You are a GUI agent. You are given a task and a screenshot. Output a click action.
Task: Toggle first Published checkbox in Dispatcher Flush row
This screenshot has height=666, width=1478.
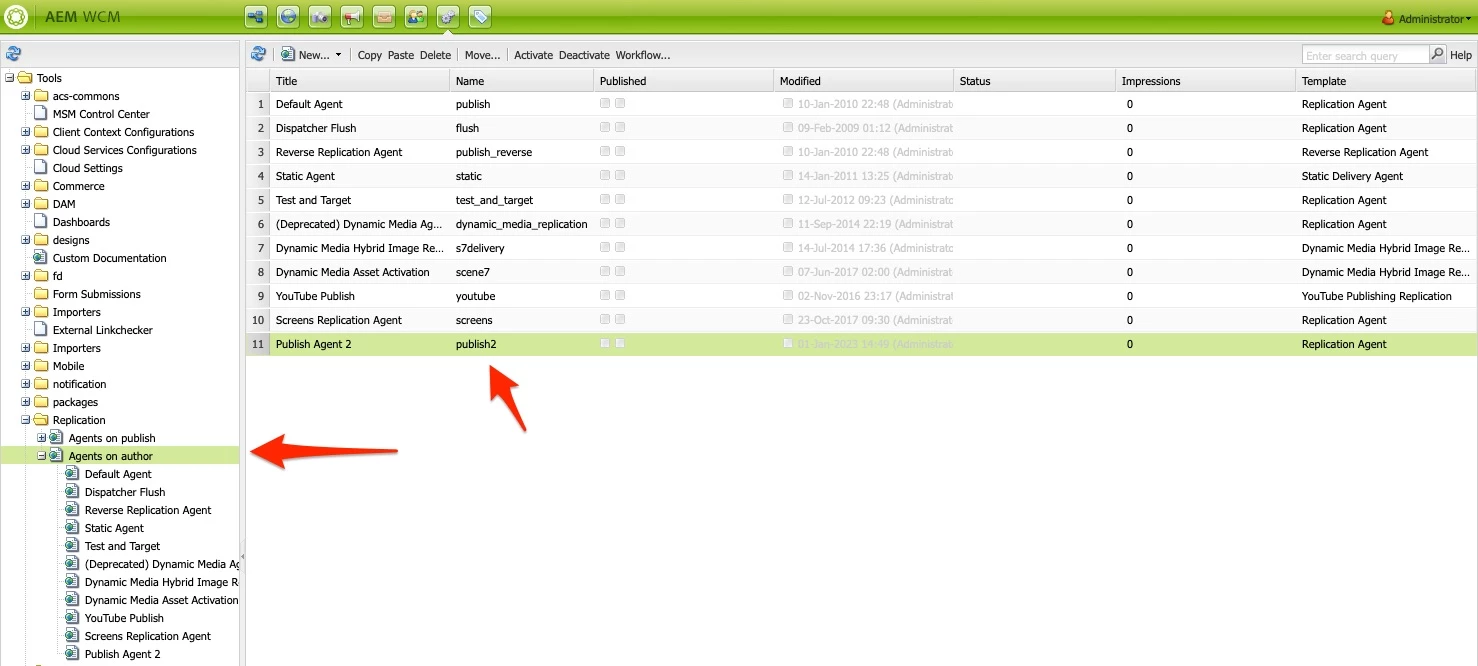pyautogui.click(x=605, y=127)
